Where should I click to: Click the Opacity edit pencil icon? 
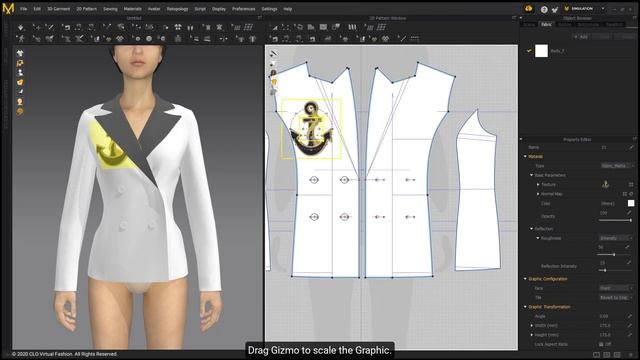coord(629,213)
